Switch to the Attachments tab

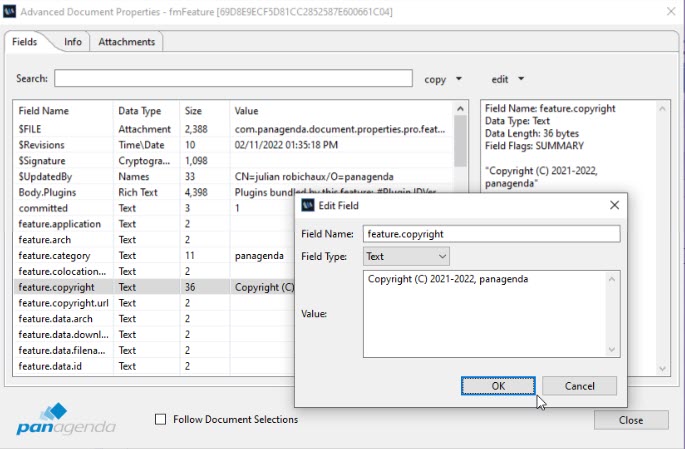click(126, 42)
